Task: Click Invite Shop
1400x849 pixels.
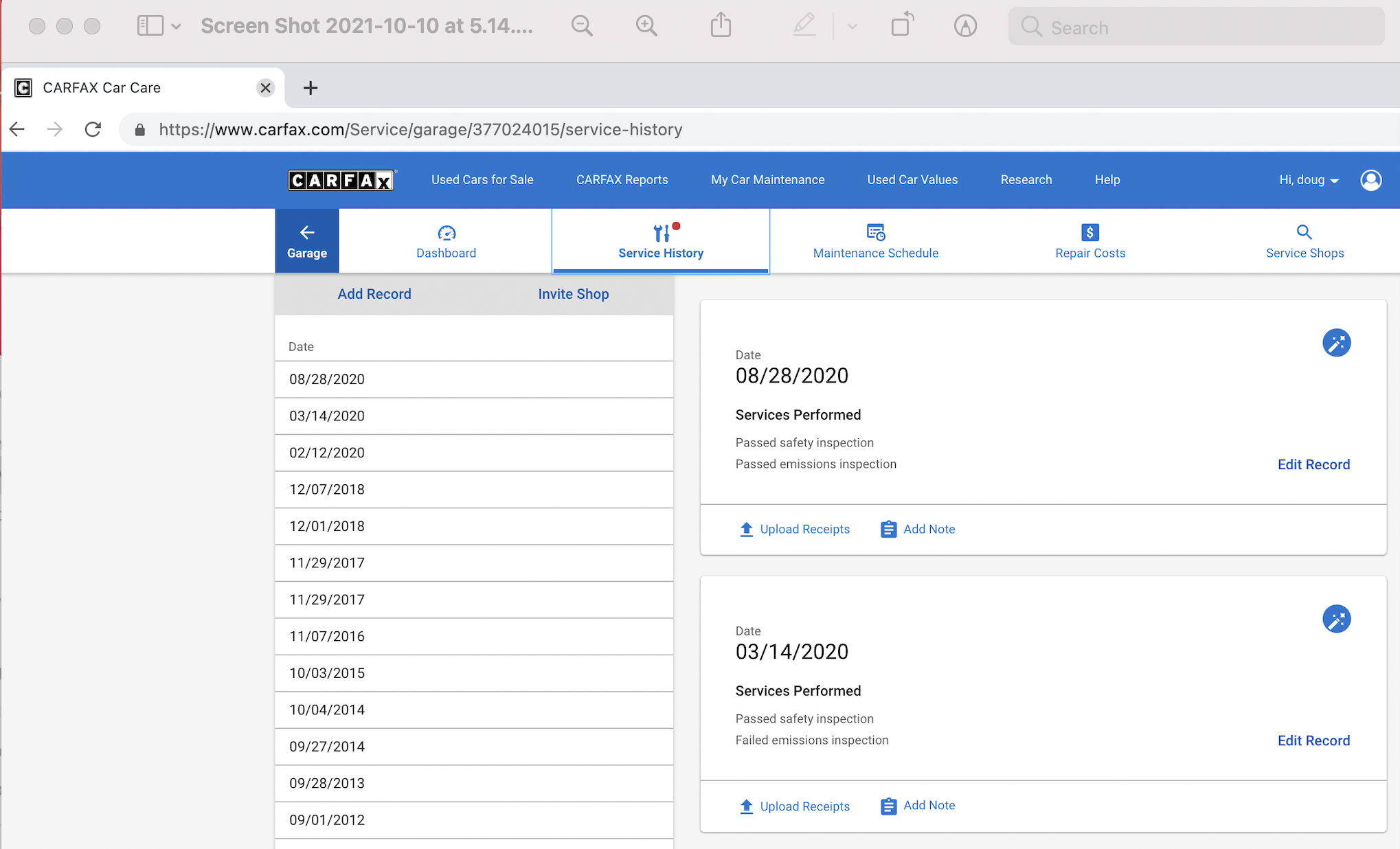Action: coord(574,294)
